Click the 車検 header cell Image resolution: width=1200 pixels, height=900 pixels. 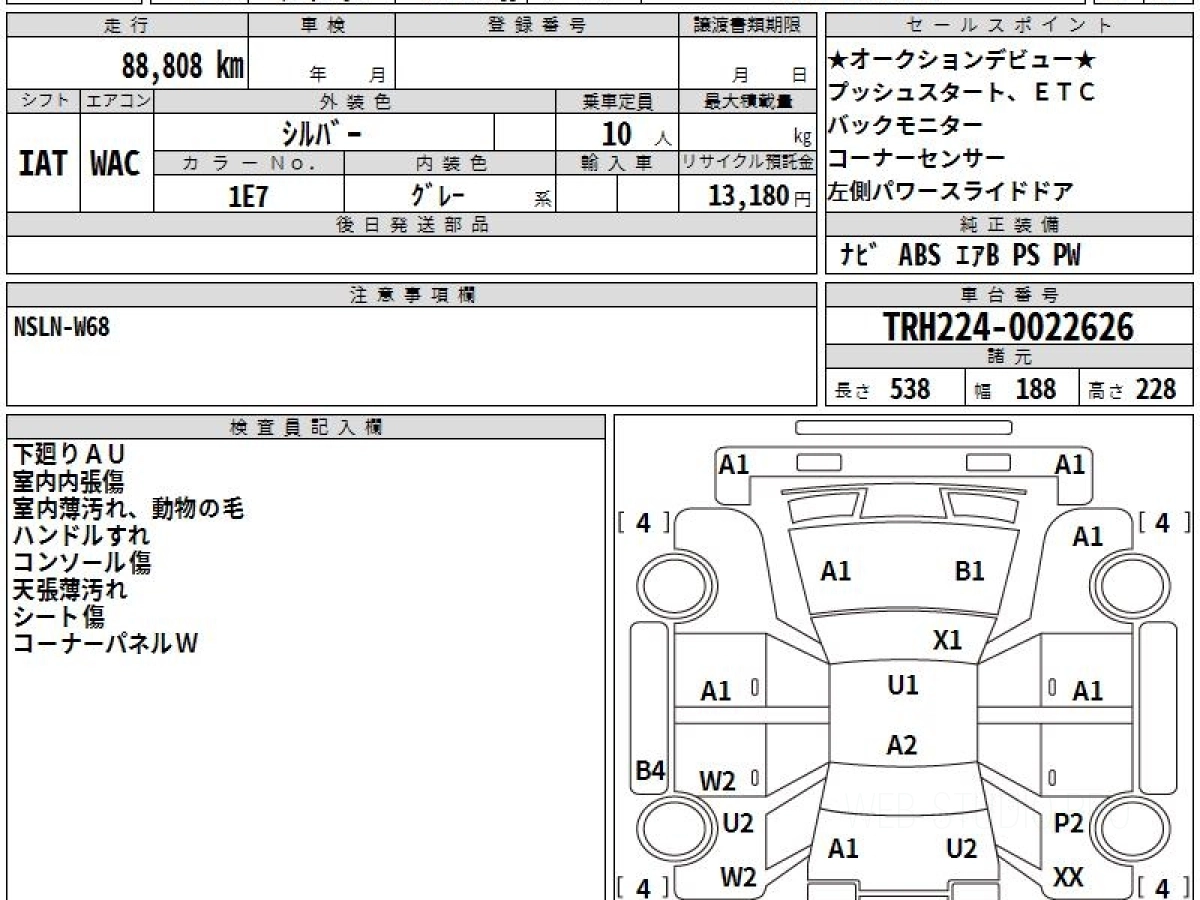(x=322, y=26)
